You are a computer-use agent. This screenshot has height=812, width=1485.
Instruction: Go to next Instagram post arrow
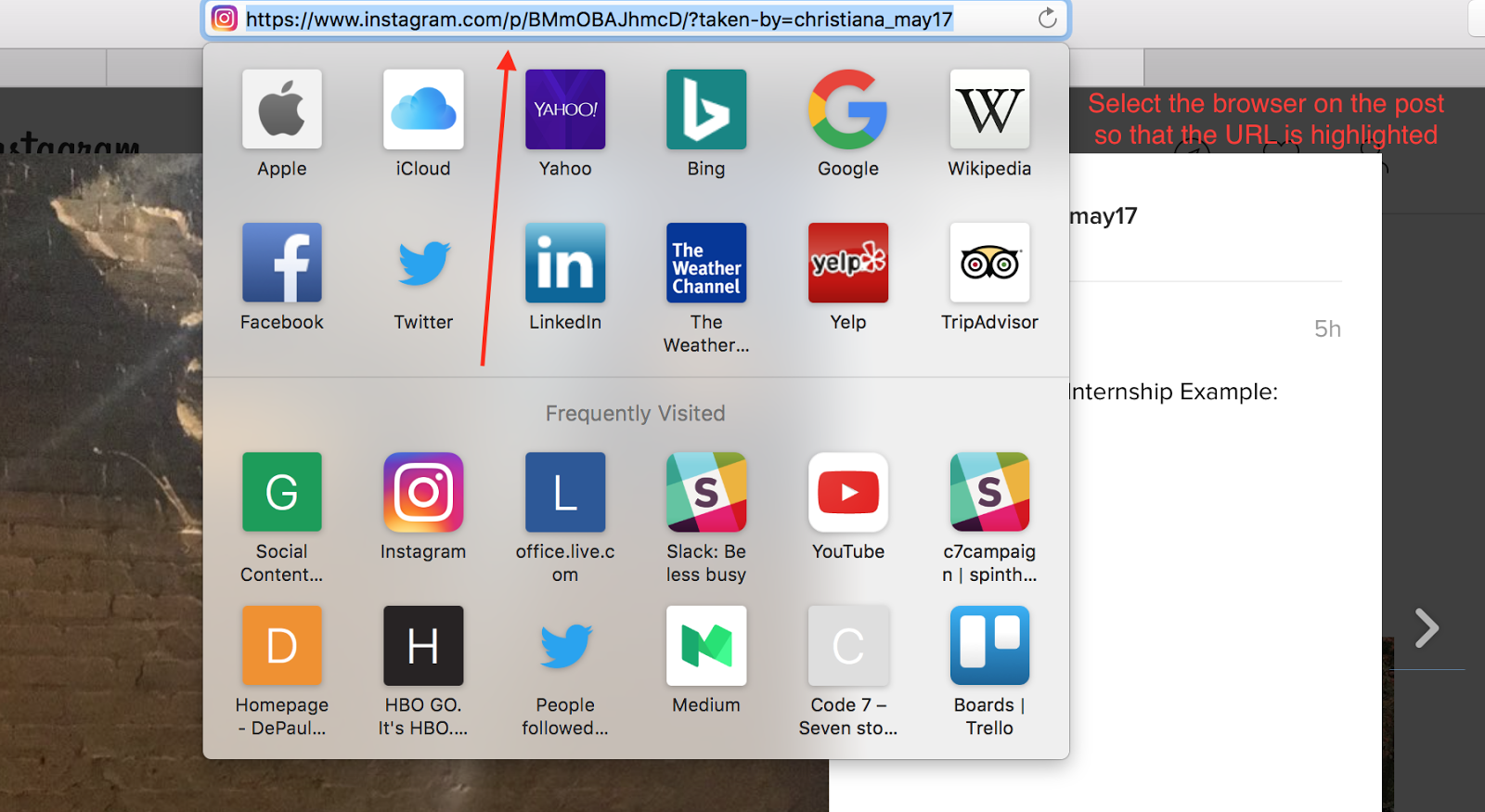pos(1427,628)
